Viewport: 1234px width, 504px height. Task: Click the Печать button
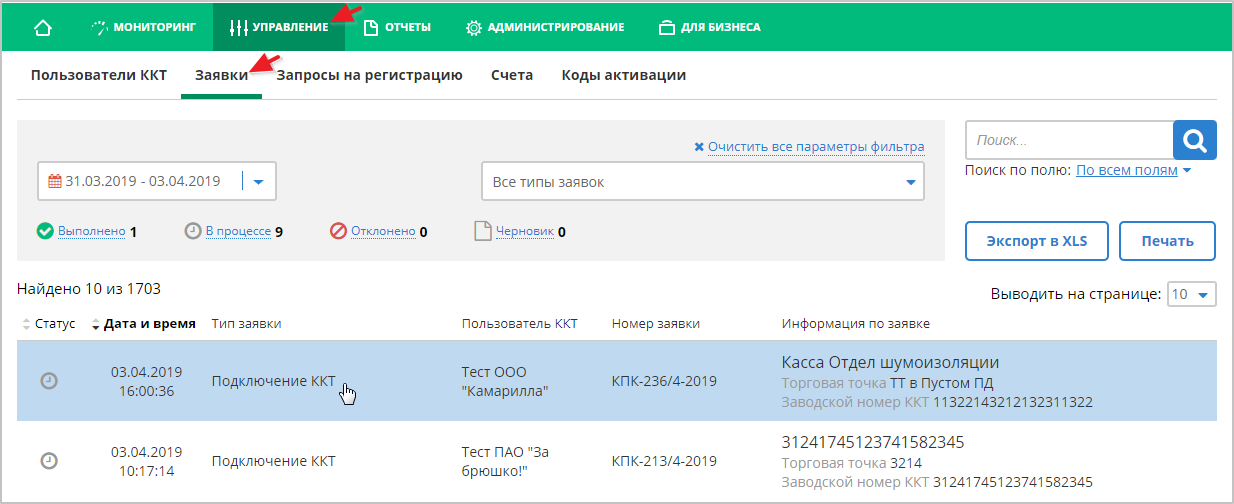pos(1167,242)
